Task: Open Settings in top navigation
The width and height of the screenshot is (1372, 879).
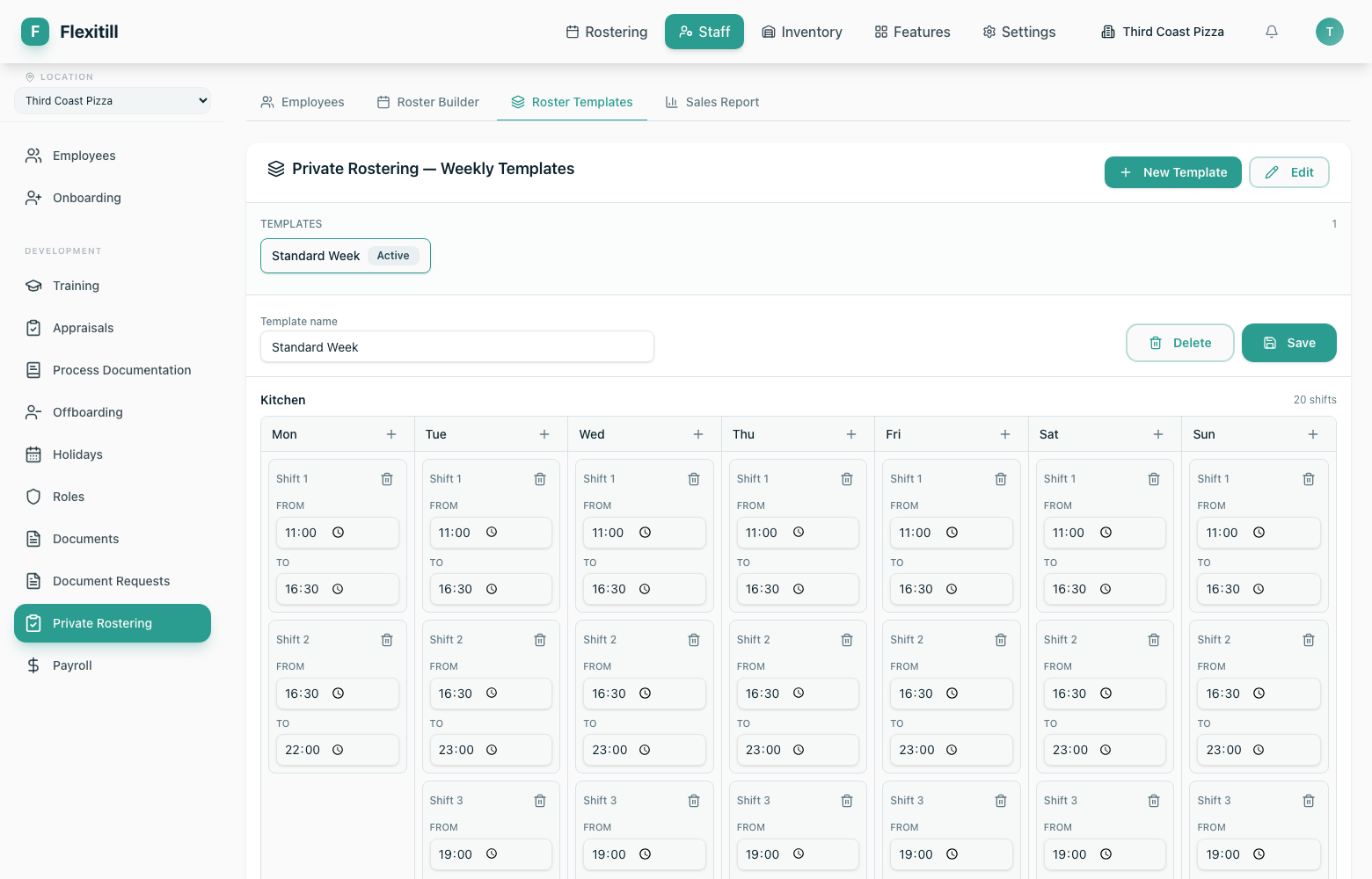Action: pos(1019,32)
